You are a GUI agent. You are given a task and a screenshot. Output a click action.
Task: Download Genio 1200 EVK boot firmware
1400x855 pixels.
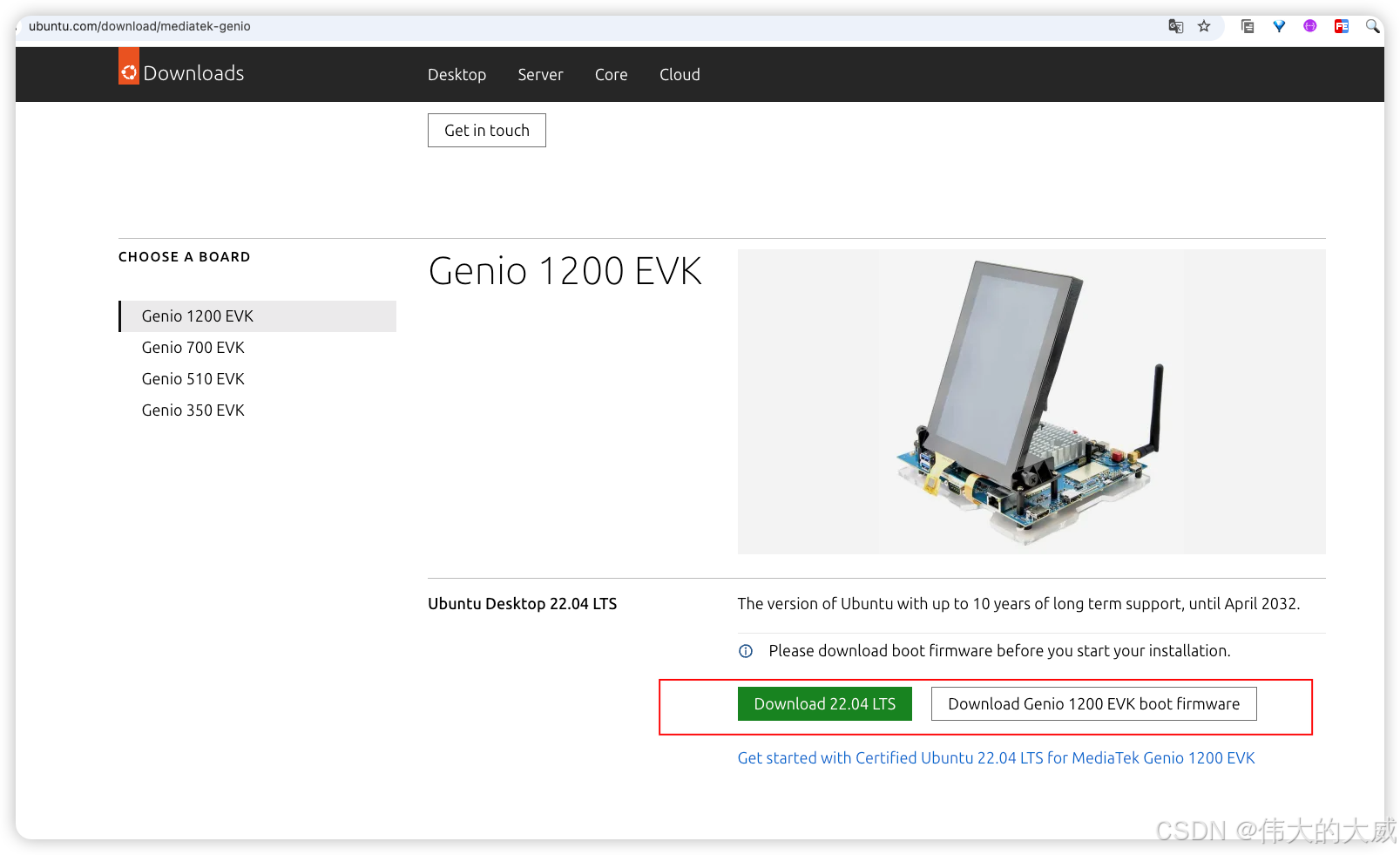(x=1093, y=704)
